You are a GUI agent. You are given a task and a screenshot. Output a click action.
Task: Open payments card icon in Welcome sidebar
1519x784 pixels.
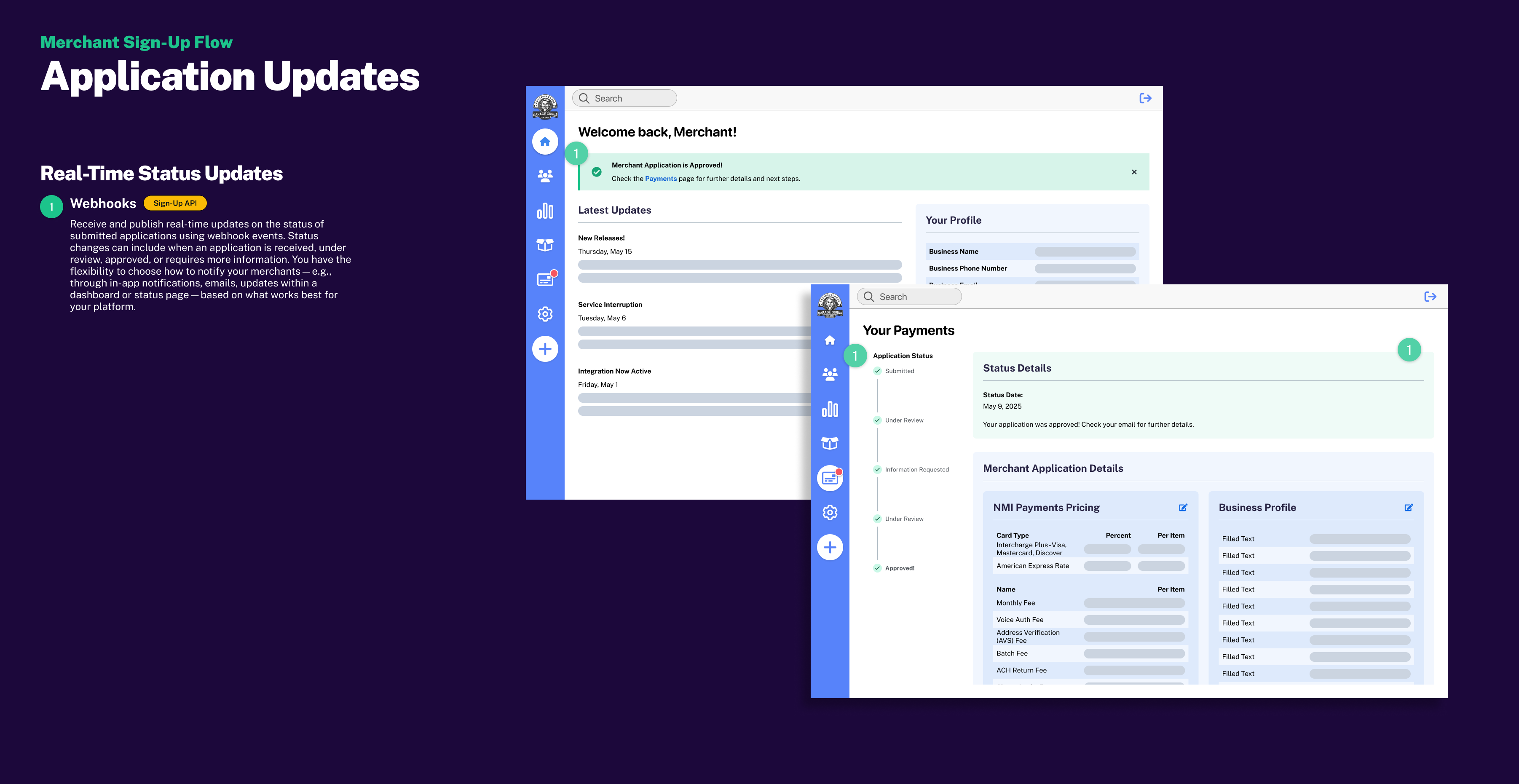tap(545, 279)
